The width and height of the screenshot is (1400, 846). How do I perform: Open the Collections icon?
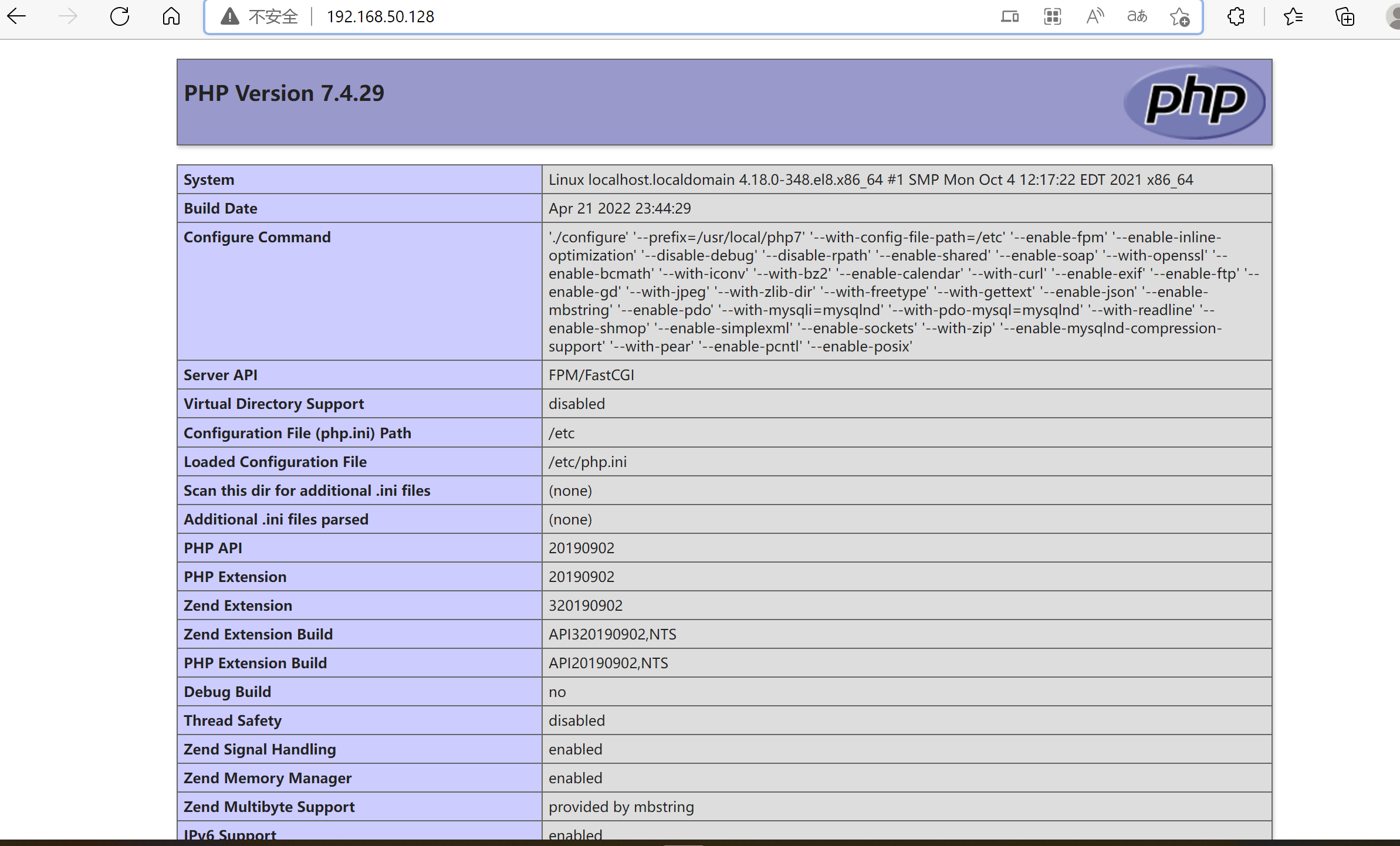coord(1344,16)
